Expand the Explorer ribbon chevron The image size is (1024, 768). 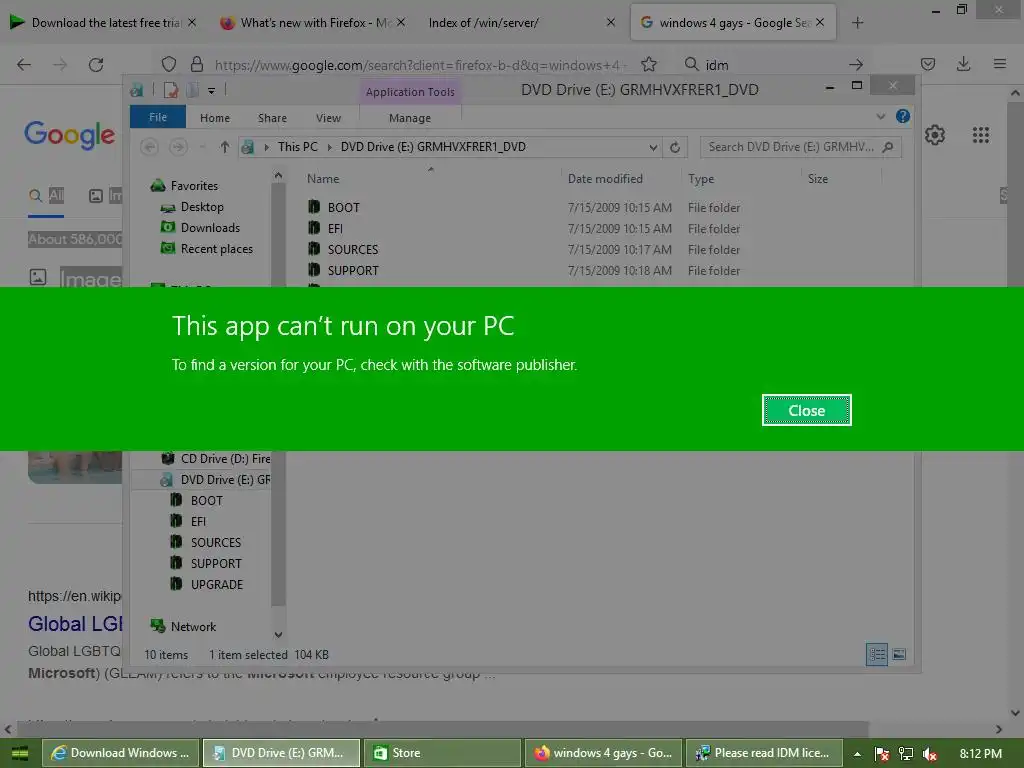(x=880, y=117)
